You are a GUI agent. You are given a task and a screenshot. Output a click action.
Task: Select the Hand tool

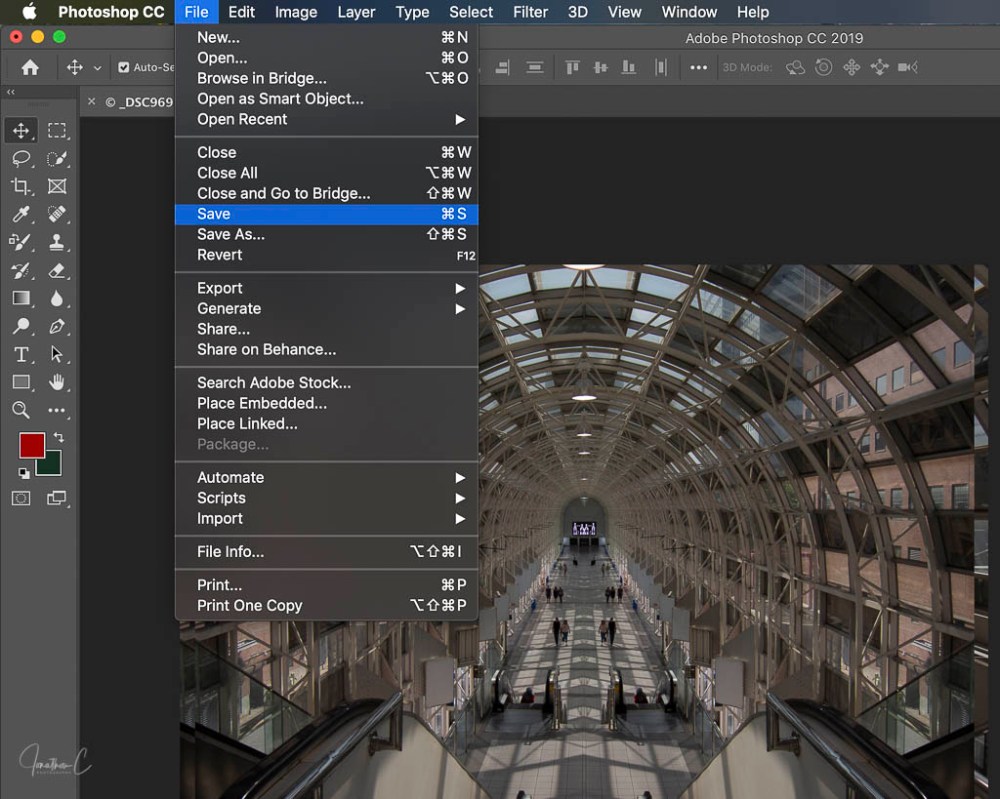(56, 382)
